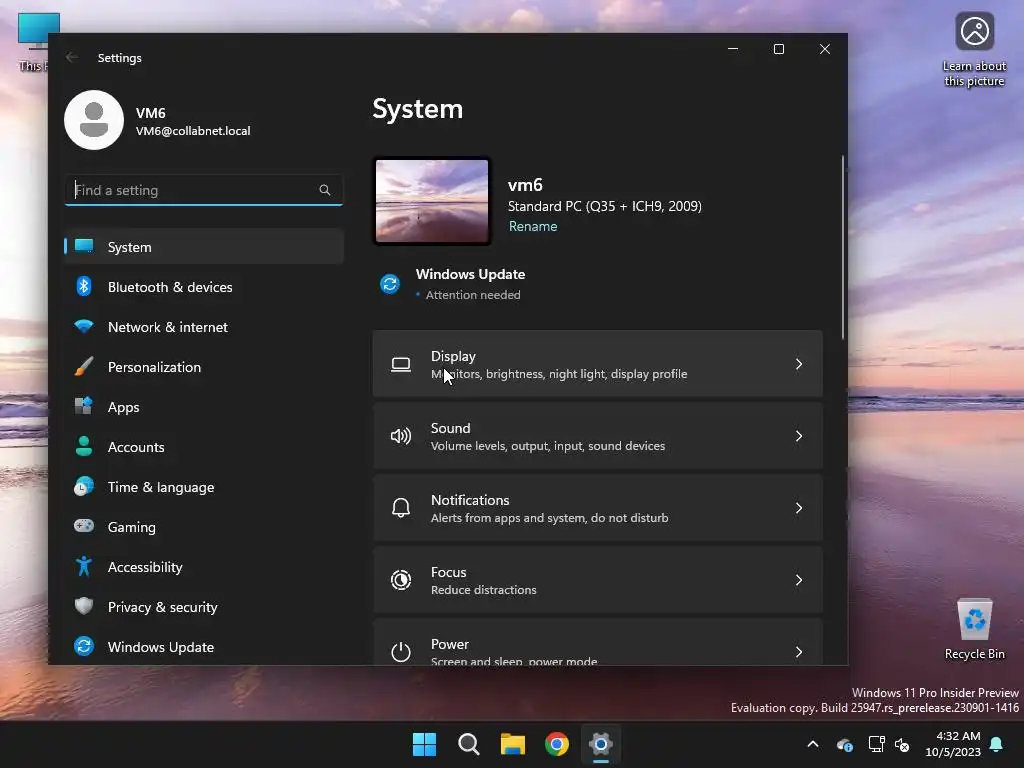Click the muted volume tray icon
The width and height of the screenshot is (1024, 768).
(902, 744)
